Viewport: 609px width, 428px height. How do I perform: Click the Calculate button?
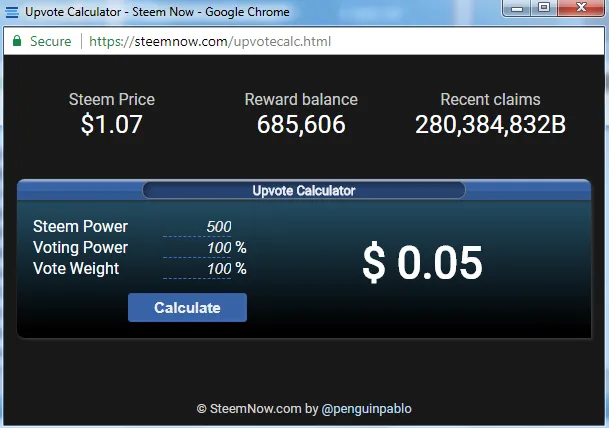[187, 307]
